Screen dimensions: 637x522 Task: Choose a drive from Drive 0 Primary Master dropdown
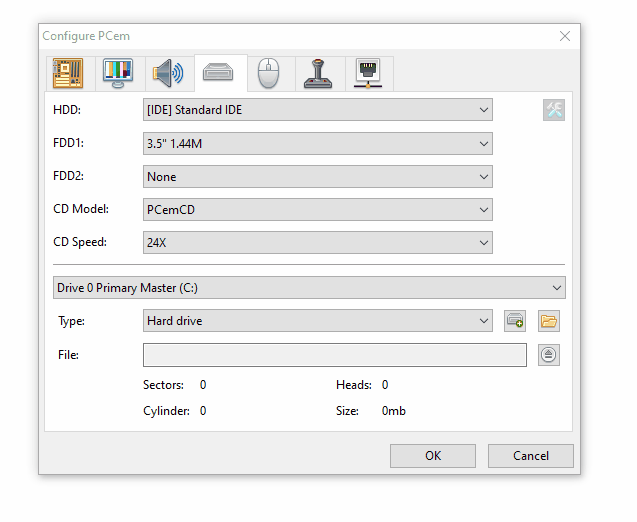[x=309, y=288]
